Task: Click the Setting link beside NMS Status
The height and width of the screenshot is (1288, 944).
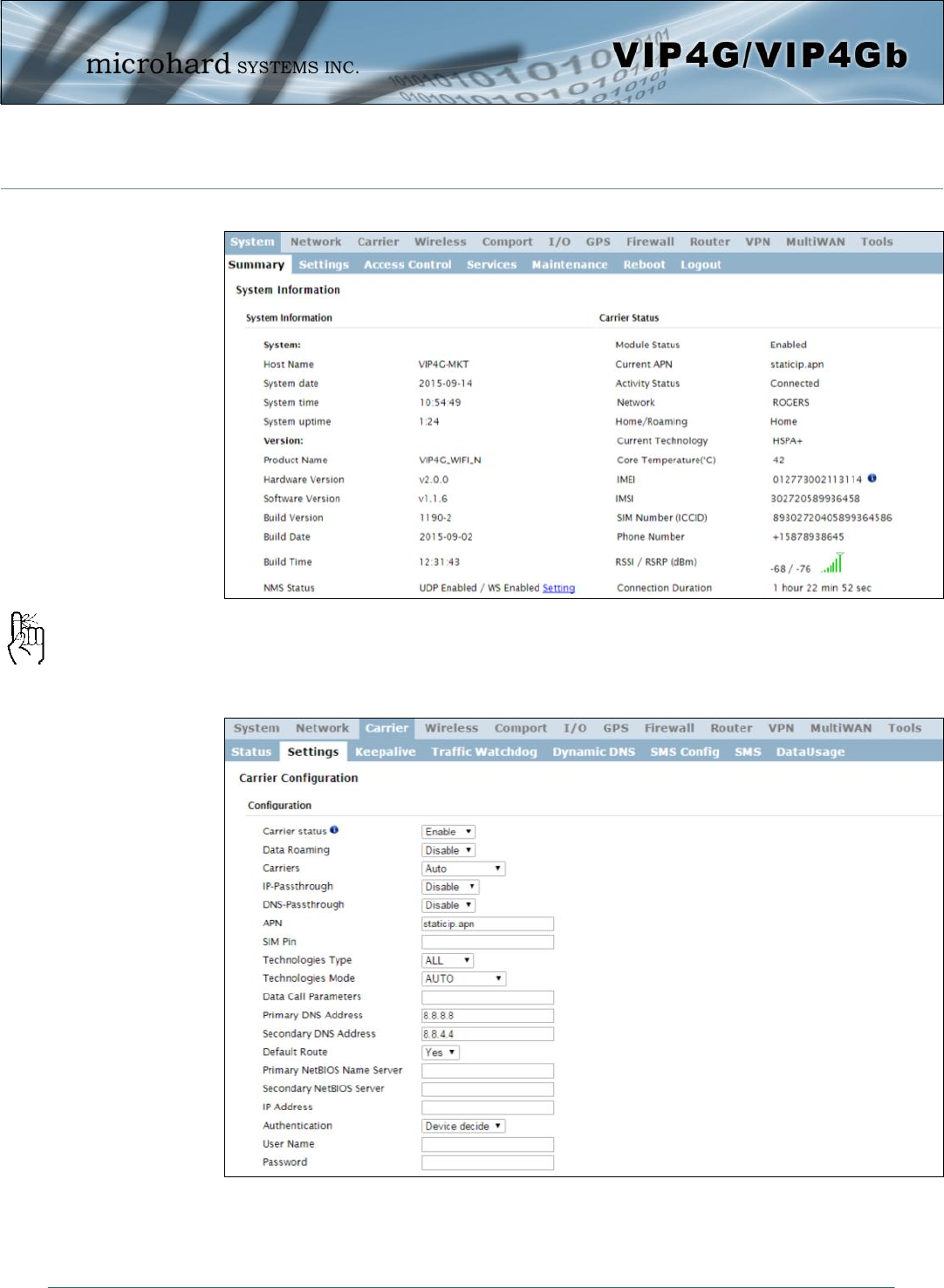Action: 558,588
